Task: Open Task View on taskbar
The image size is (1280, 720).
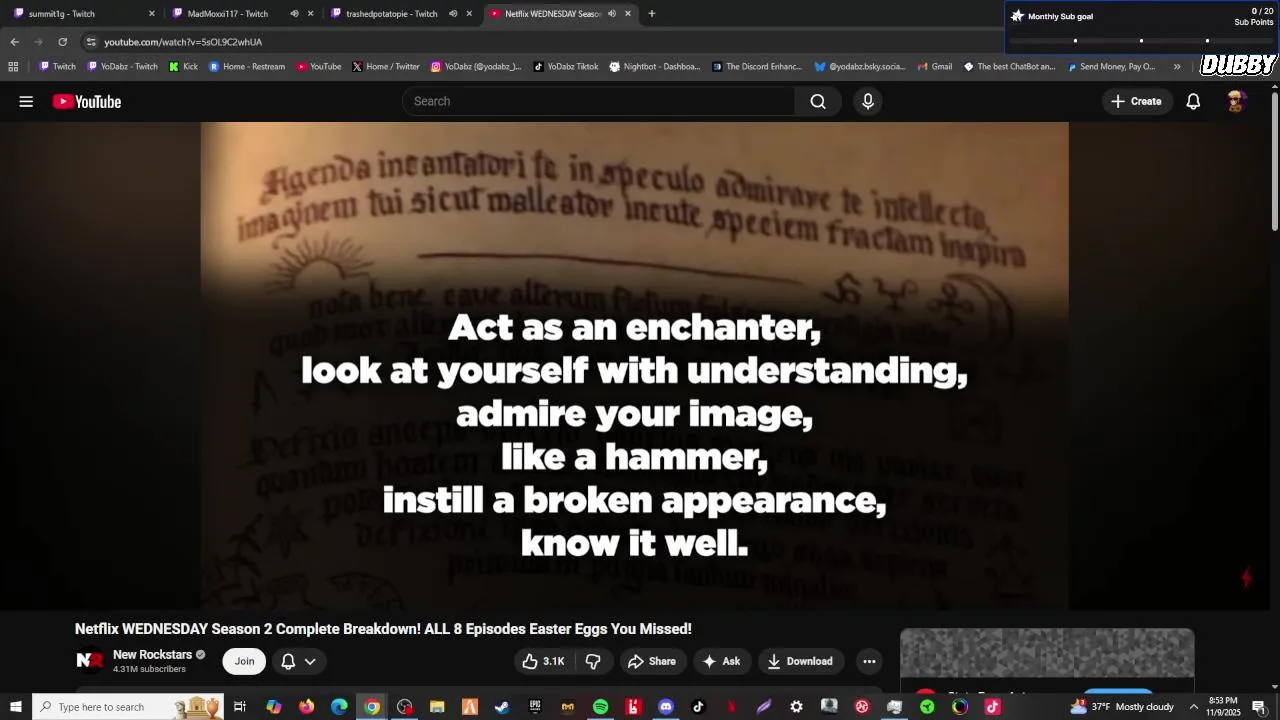Action: click(x=240, y=707)
